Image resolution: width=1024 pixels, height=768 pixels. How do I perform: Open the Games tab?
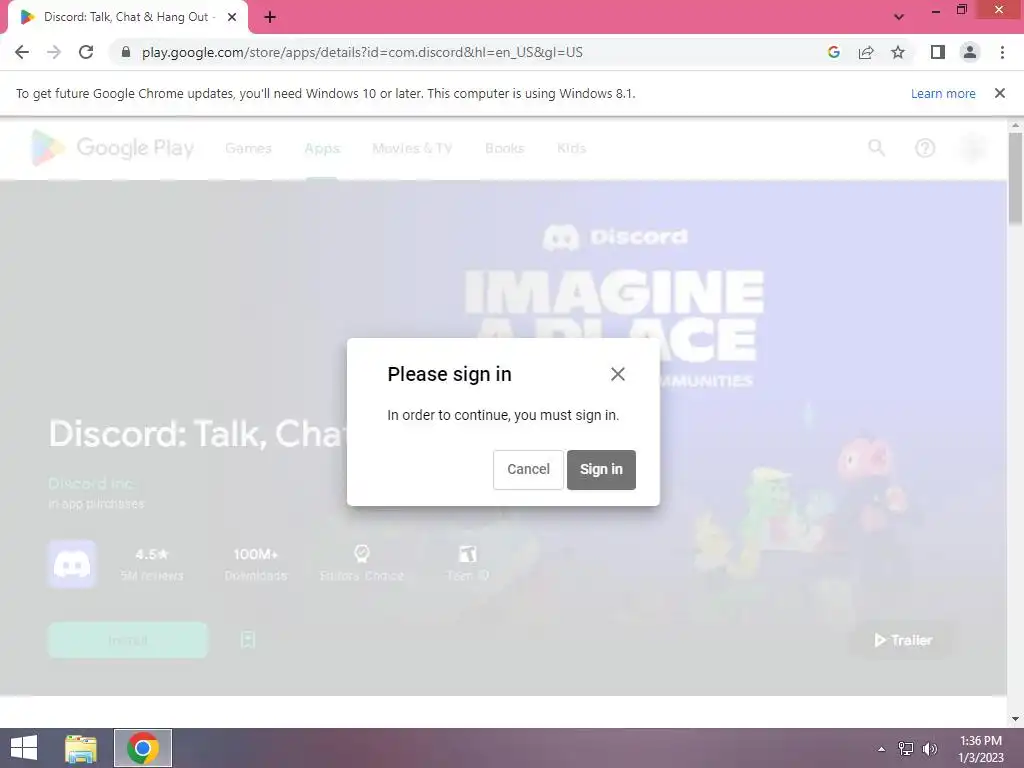click(x=248, y=148)
